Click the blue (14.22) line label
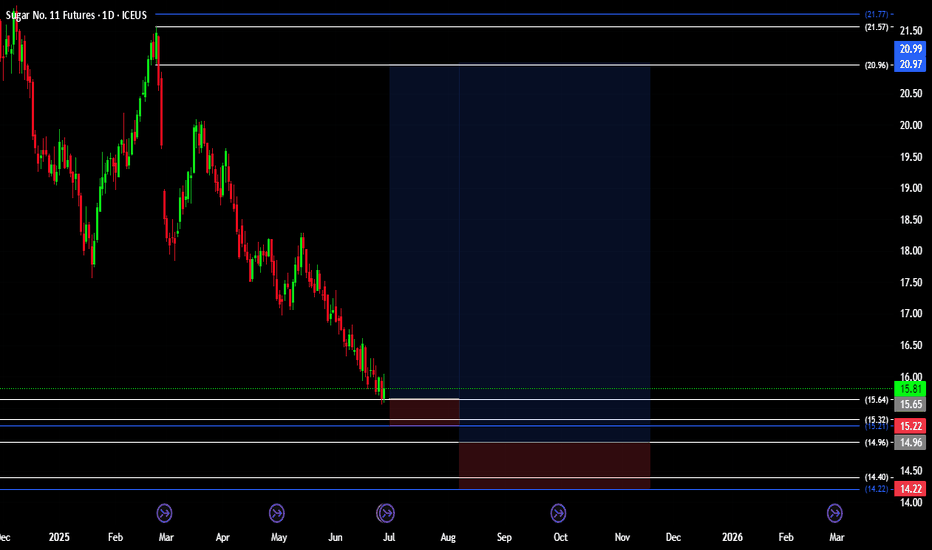The image size is (932, 550). pos(876,489)
